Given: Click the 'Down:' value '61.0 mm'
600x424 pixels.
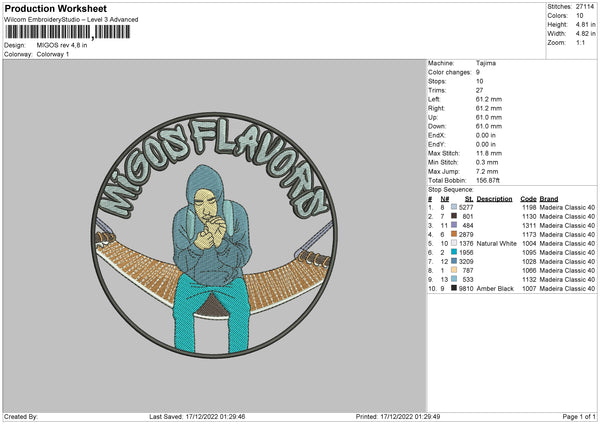Looking at the screenshot, I should pos(489,126).
